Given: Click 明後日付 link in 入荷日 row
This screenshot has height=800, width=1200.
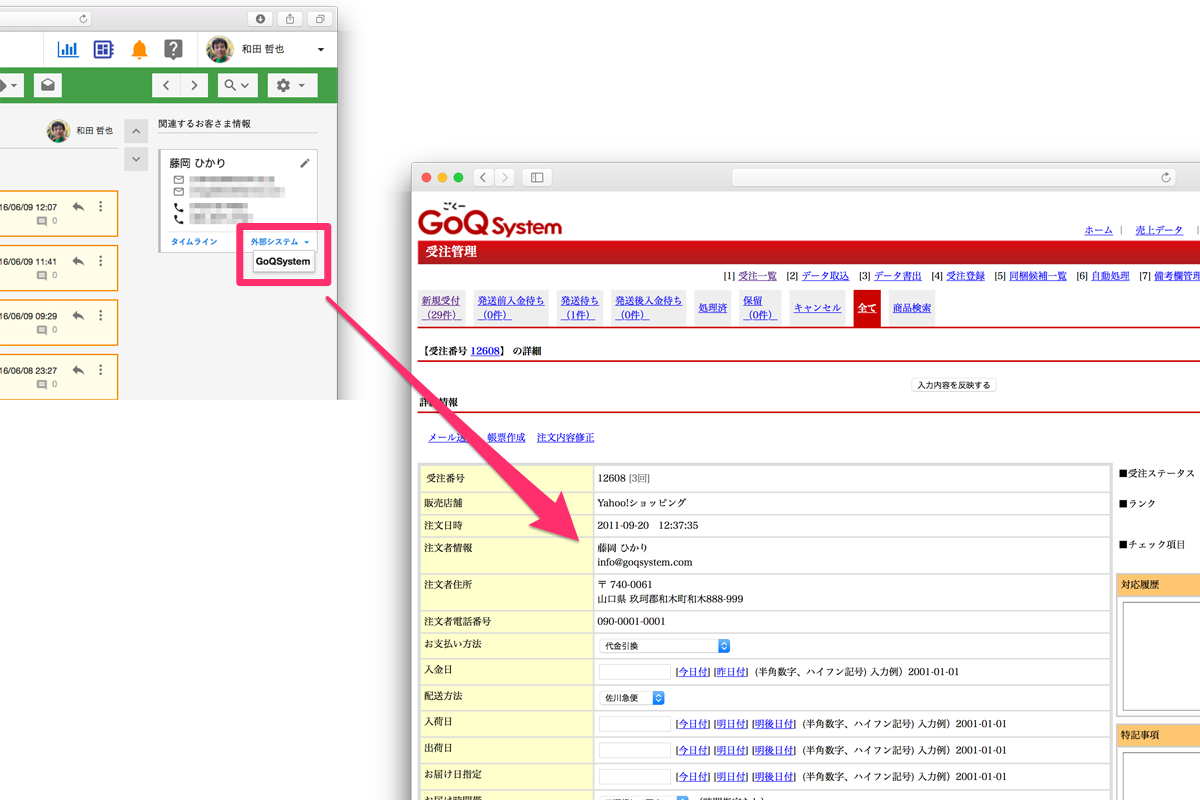Looking at the screenshot, I should 775,724.
